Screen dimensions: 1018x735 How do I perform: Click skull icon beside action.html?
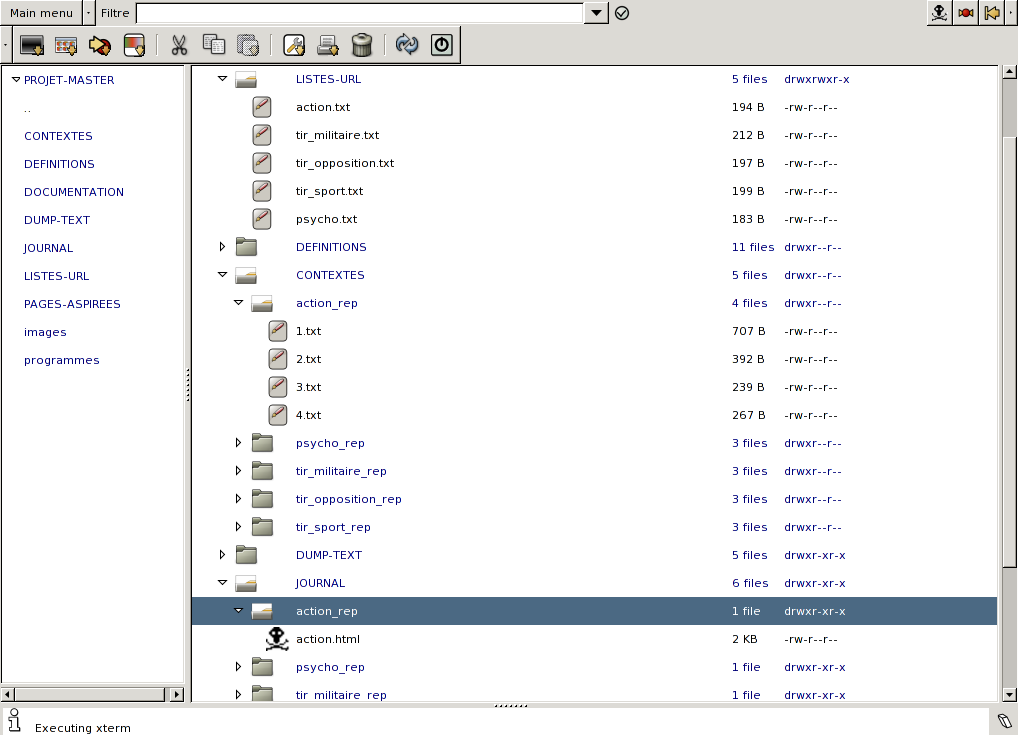[x=278, y=639]
